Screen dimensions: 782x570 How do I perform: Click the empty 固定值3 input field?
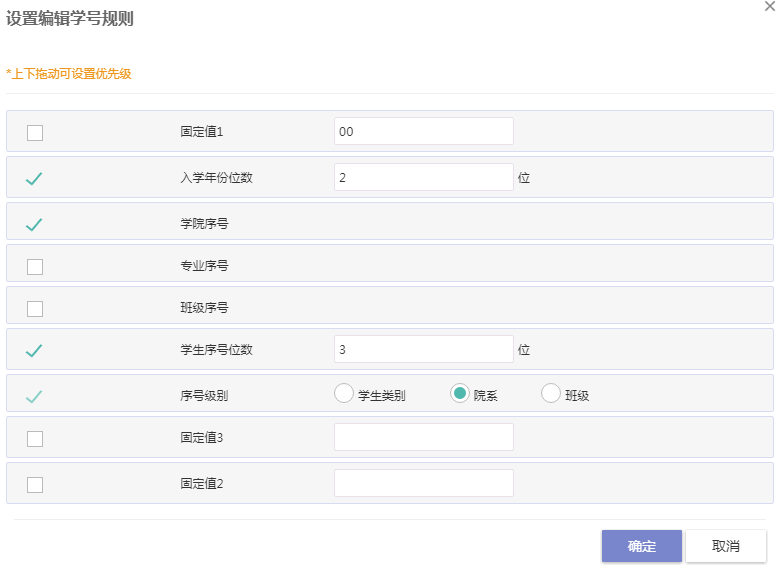423,437
